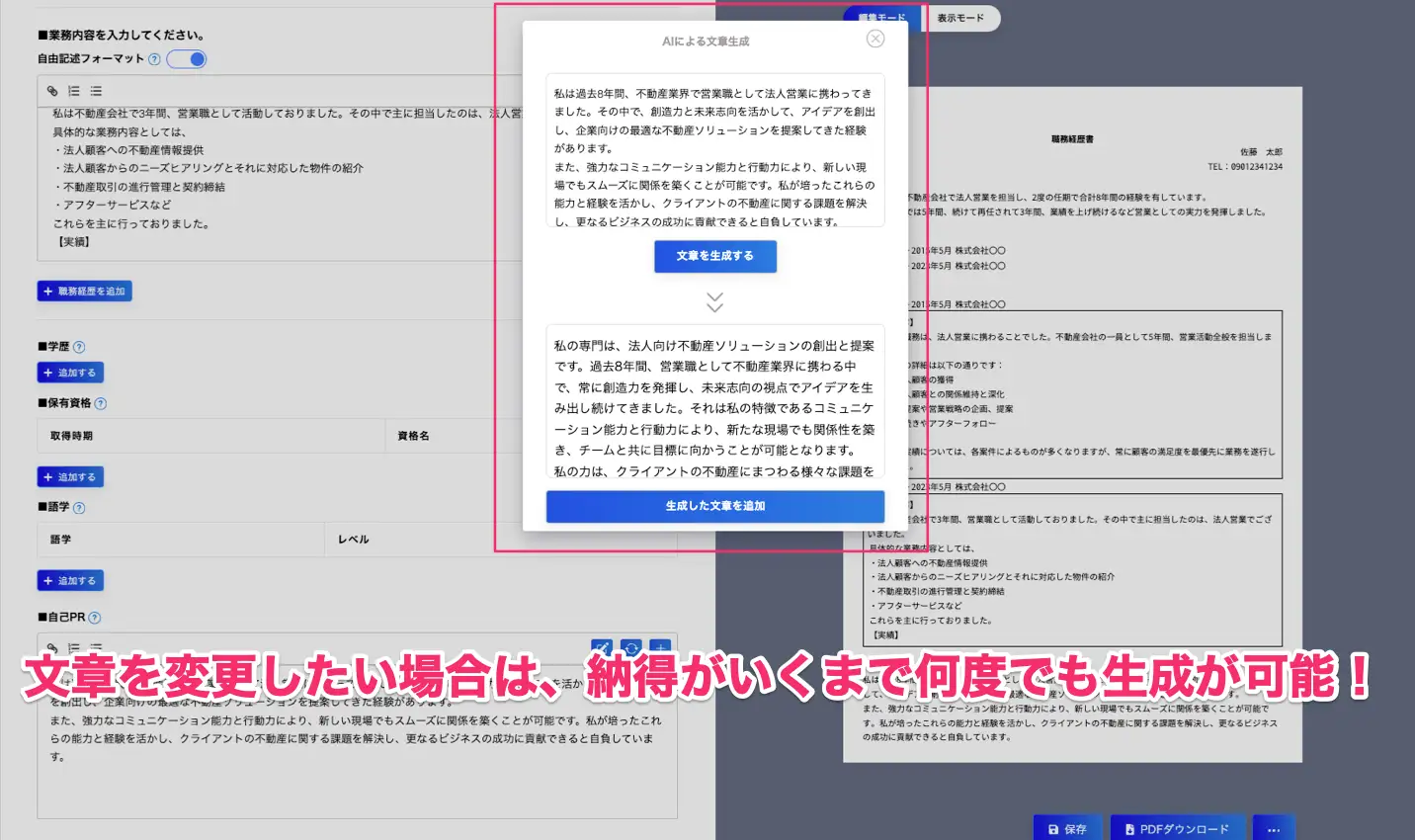Close the AIによる文章生成 dialog
This screenshot has width=1415, height=840.
(875, 39)
